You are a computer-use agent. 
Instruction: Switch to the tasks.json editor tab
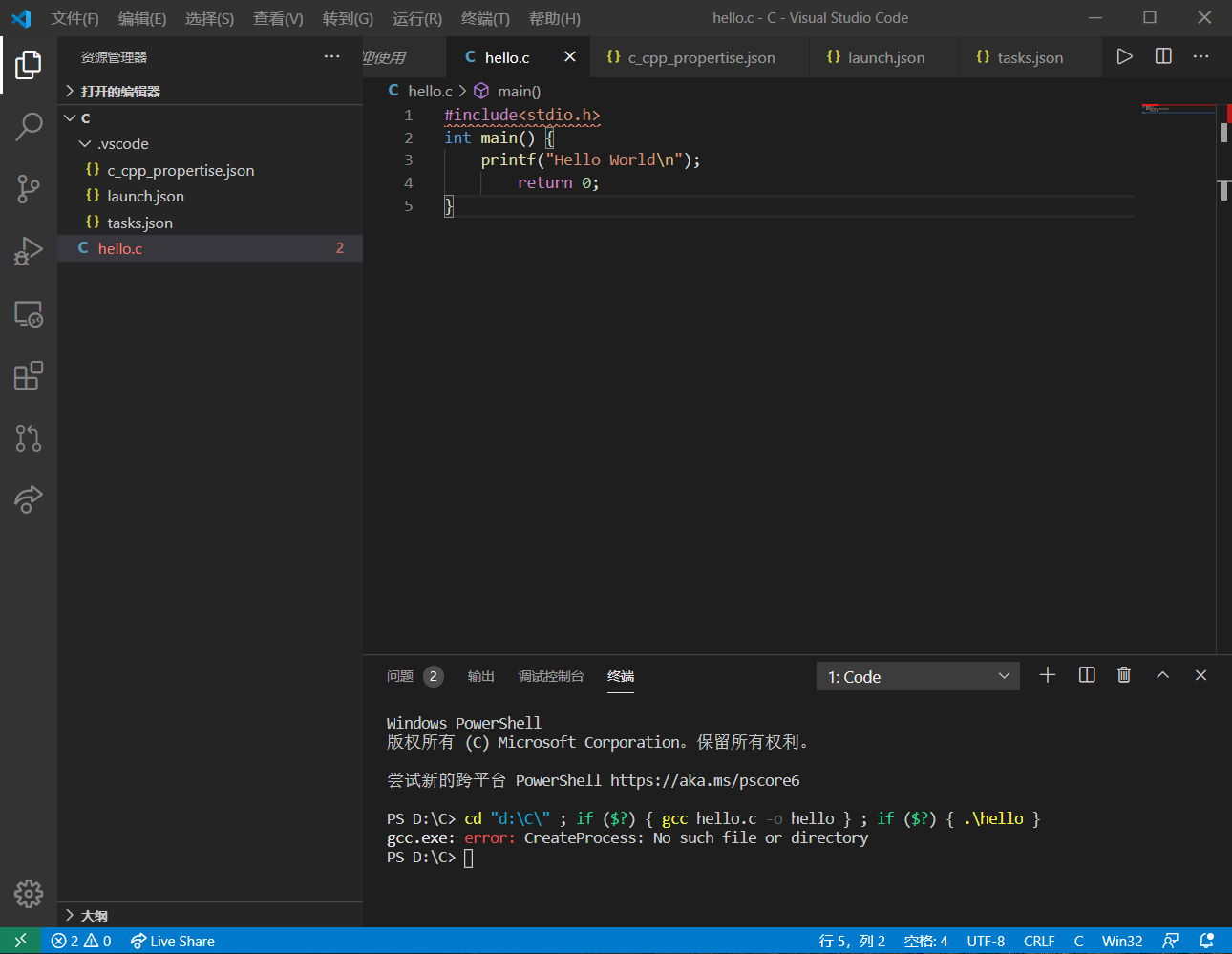pos(1029,57)
